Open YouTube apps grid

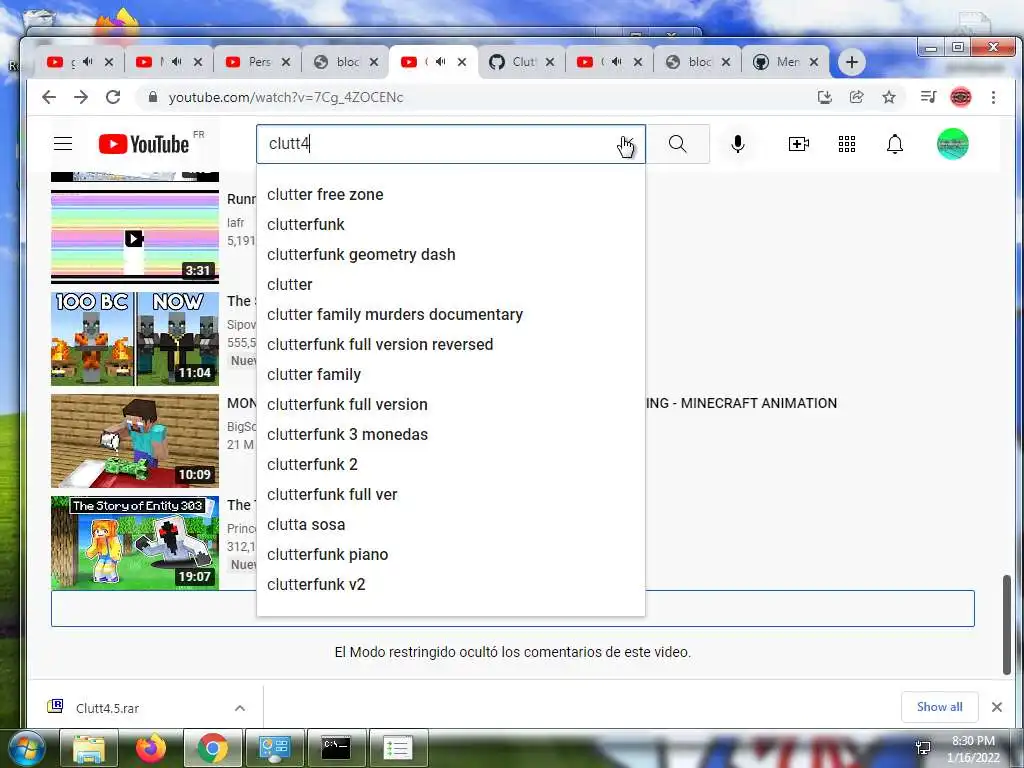847,144
